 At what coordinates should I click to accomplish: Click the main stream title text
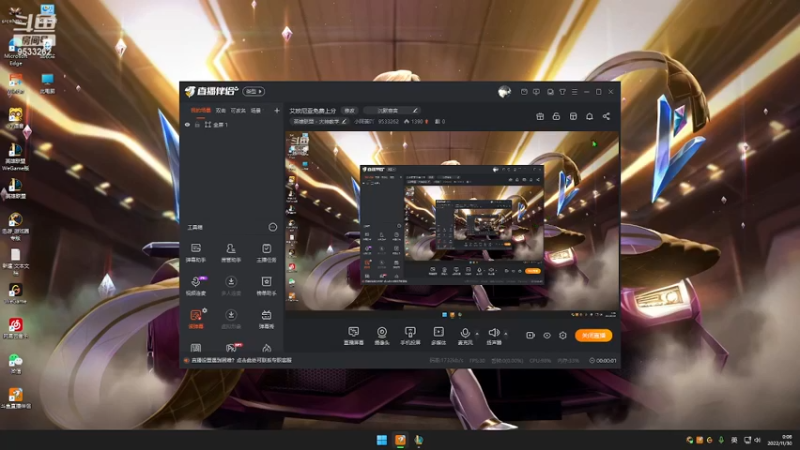click(312, 111)
